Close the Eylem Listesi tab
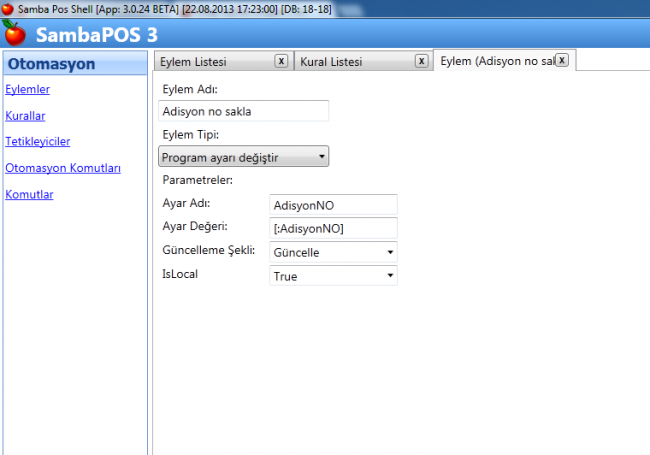The width and height of the screenshot is (650, 455). 281,61
